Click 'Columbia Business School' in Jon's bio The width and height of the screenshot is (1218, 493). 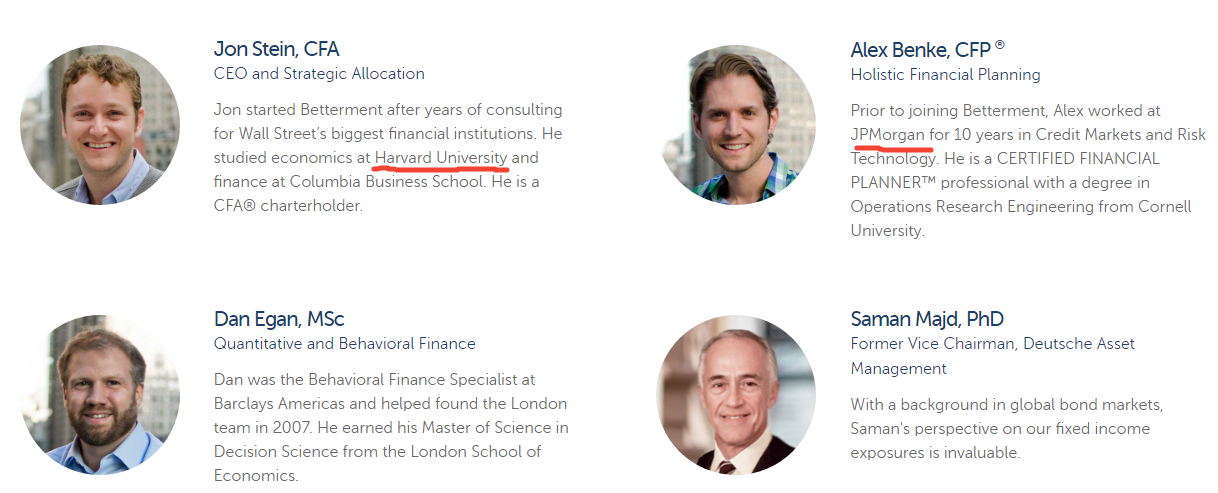(x=381, y=182)
